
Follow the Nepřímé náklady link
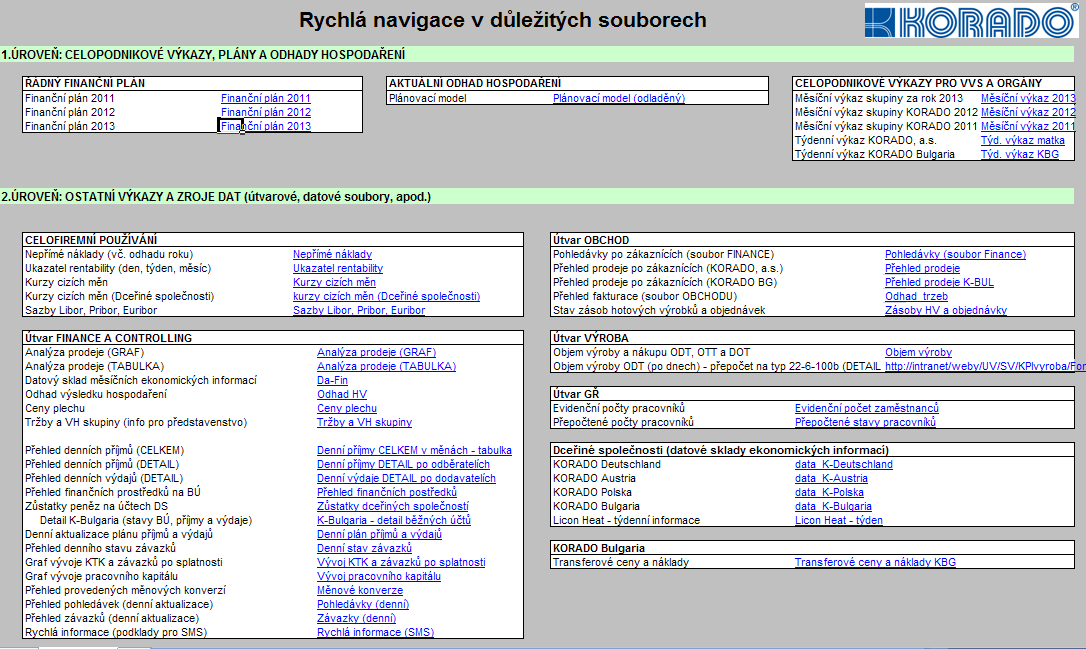pyautogui.click(x=332, y=254)
